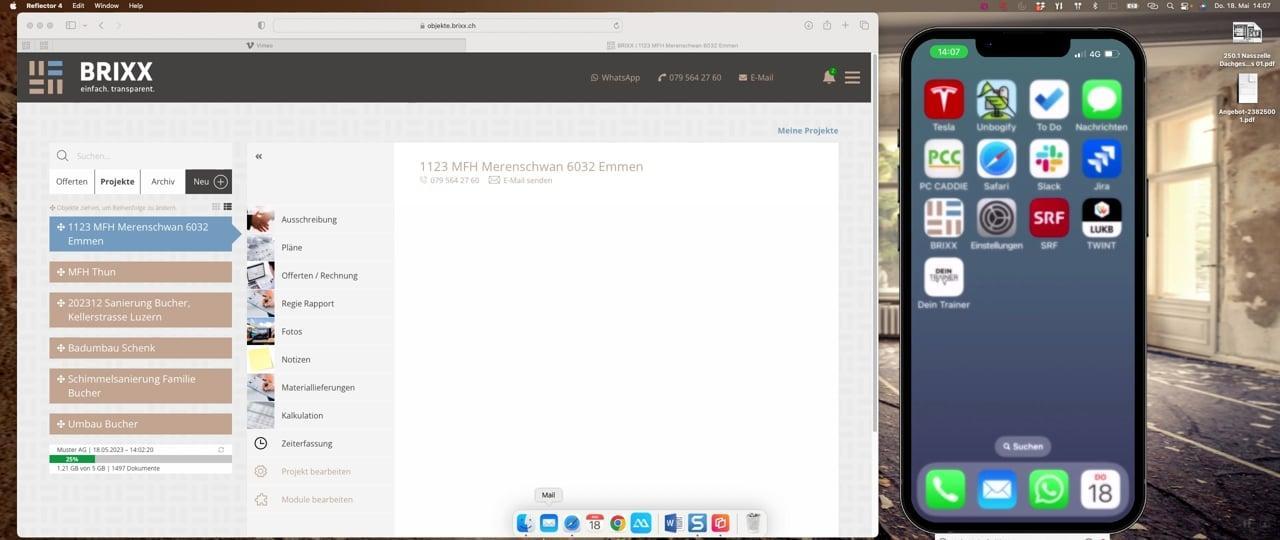
Task: Open the Zeiterfassung module
Action: (320, 443)
